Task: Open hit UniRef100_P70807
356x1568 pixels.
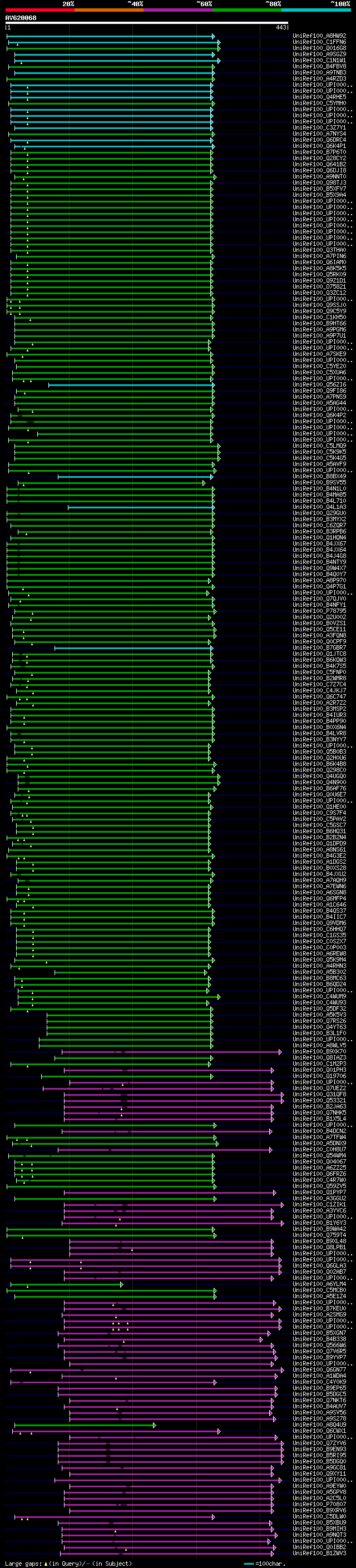Action: [x=319, y=1504]
